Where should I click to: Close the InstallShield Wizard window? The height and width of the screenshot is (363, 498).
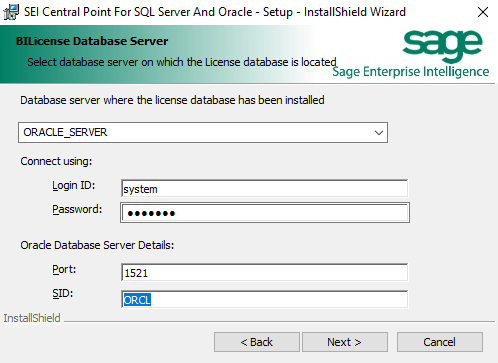483,12
